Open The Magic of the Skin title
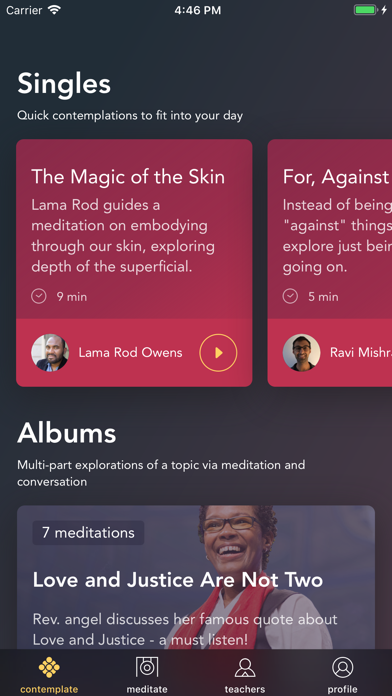Screen dimensions: 392x696 point(128,177)
